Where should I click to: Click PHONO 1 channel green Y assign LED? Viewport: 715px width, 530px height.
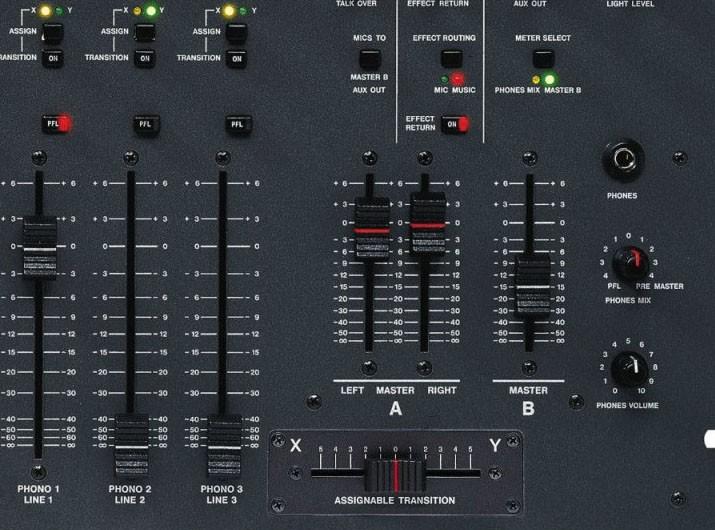tap(59, 11)
